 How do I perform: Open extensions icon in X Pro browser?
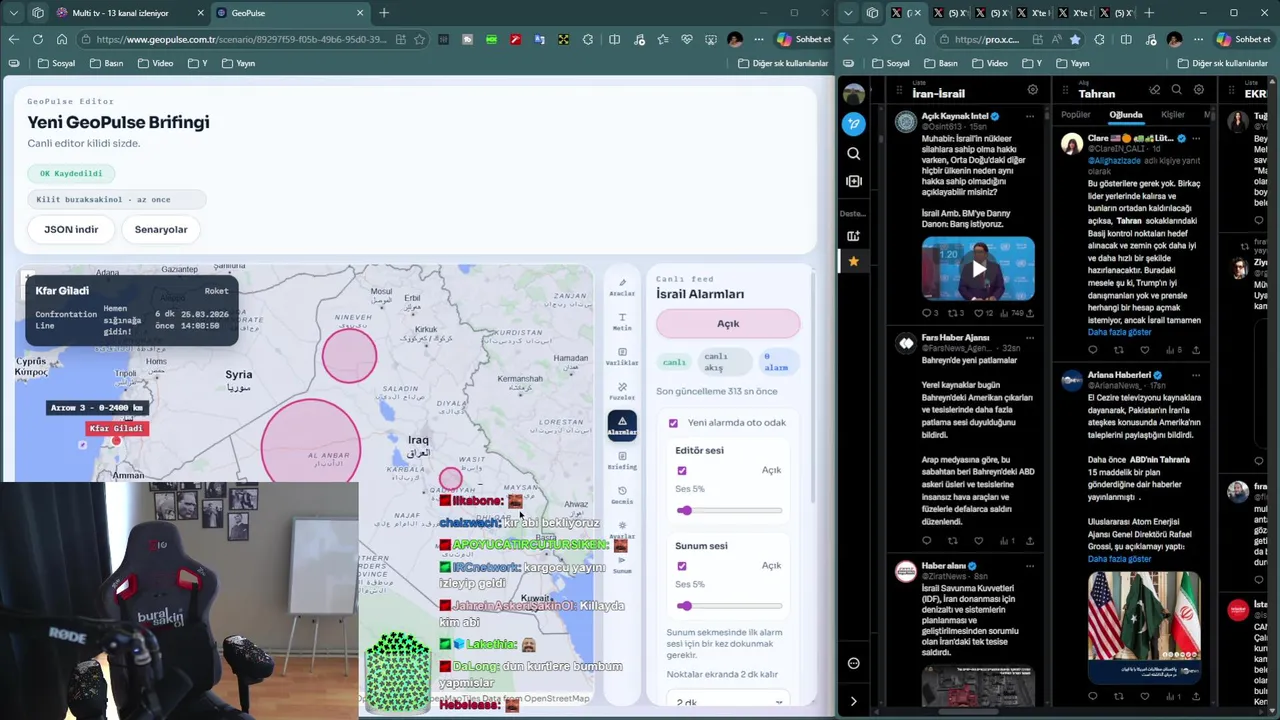click(1100, 40)
